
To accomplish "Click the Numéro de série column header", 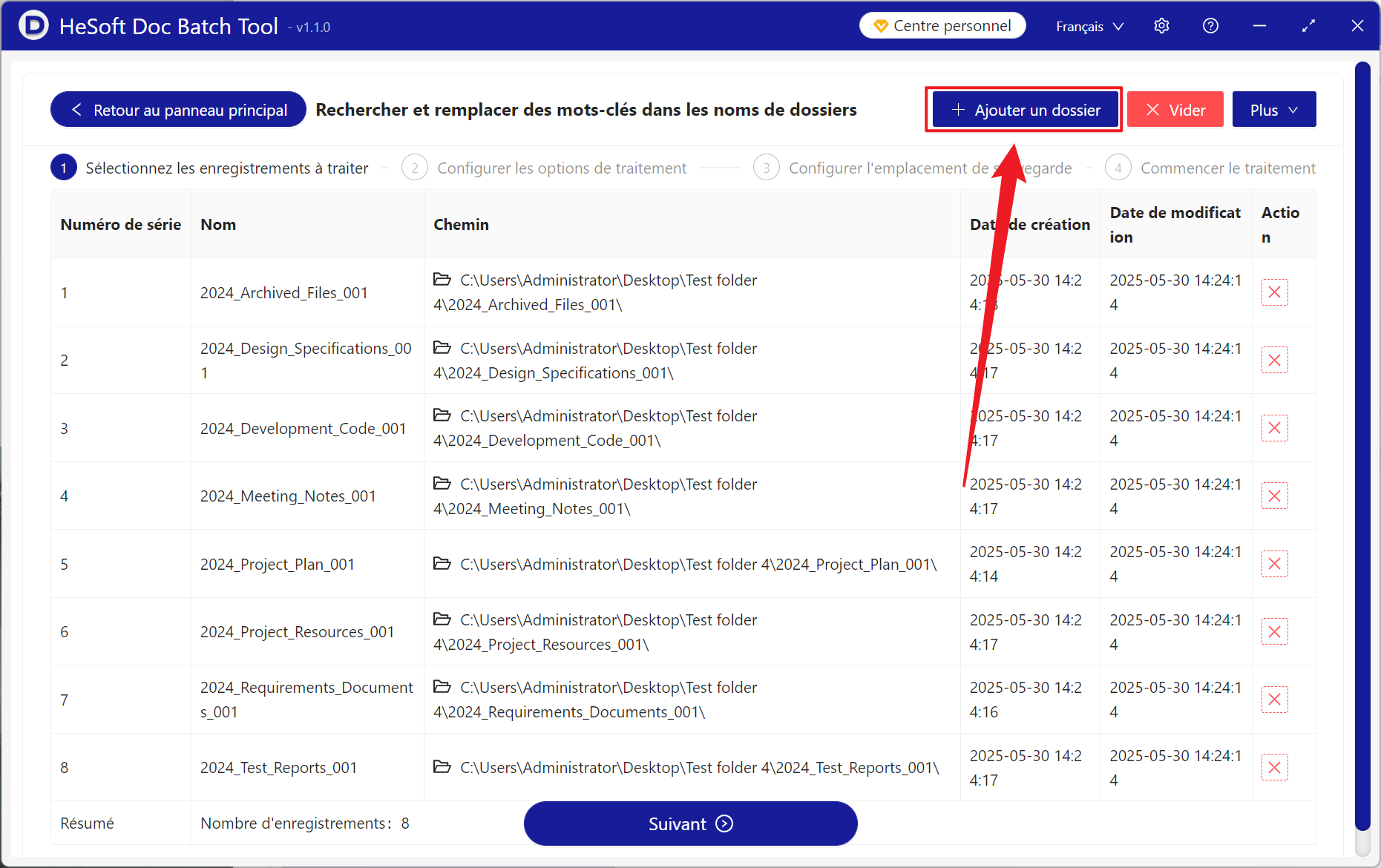I will pos(121,225).
